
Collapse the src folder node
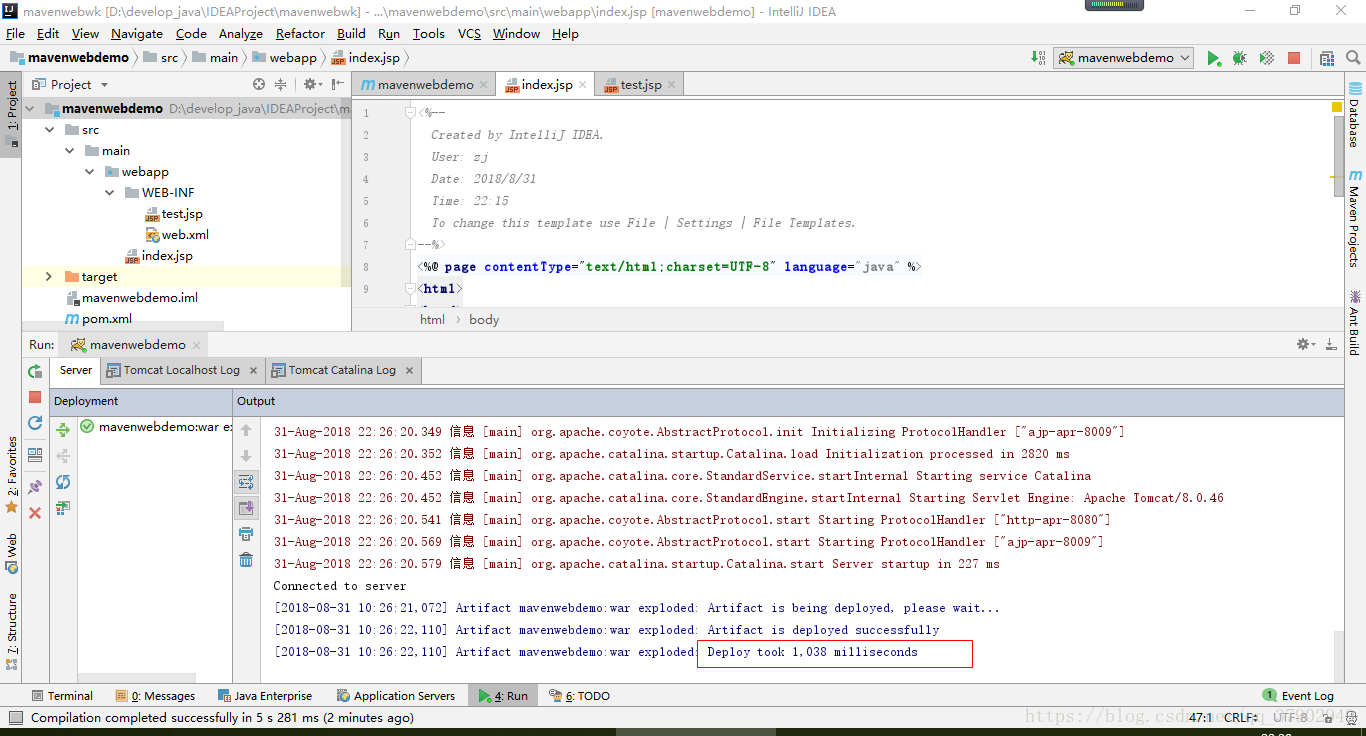coord(49,130)
